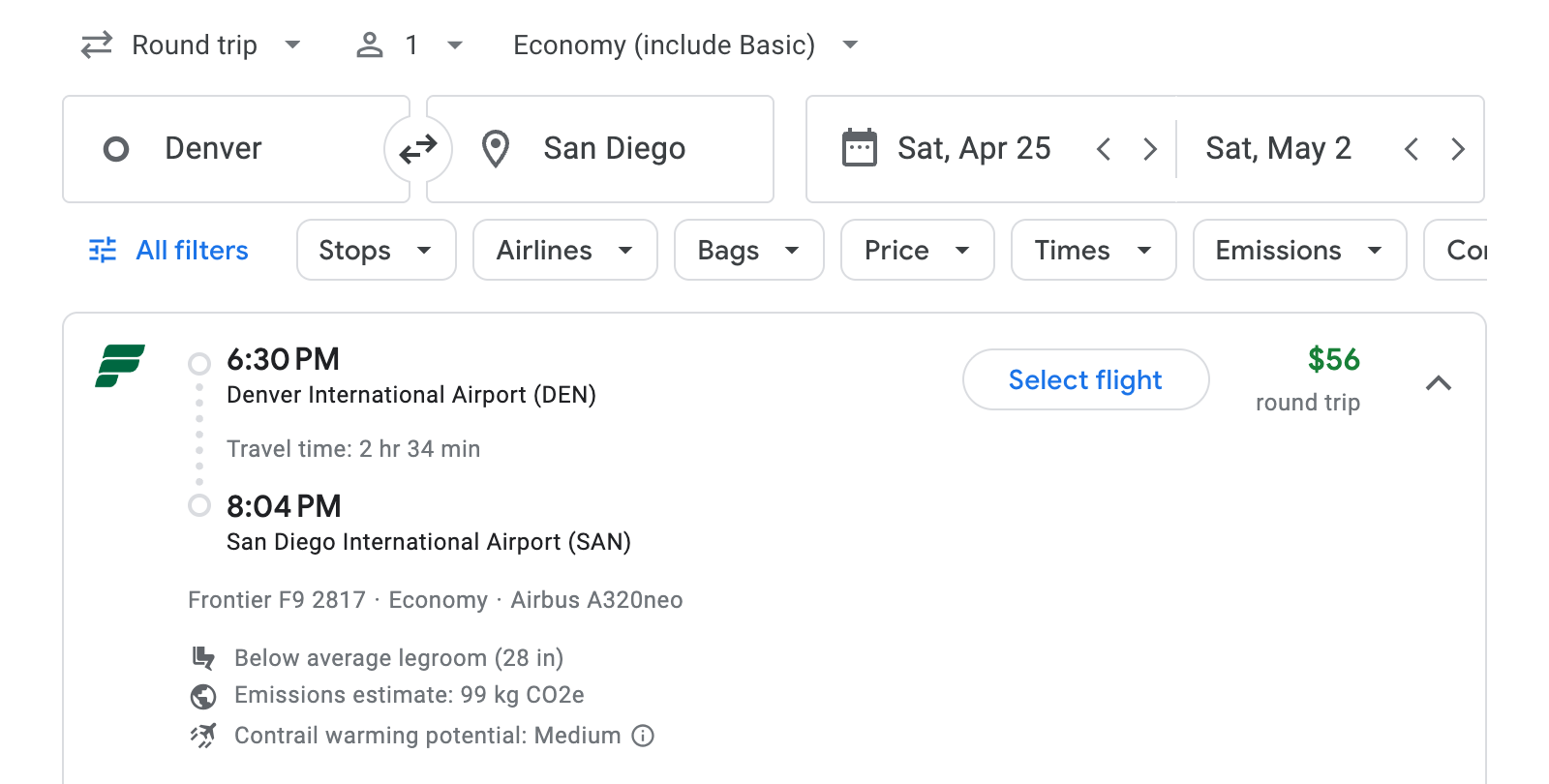Open the Bags filter menu
This screenshot has width=1549, height=784.
(x=748, y=250)
